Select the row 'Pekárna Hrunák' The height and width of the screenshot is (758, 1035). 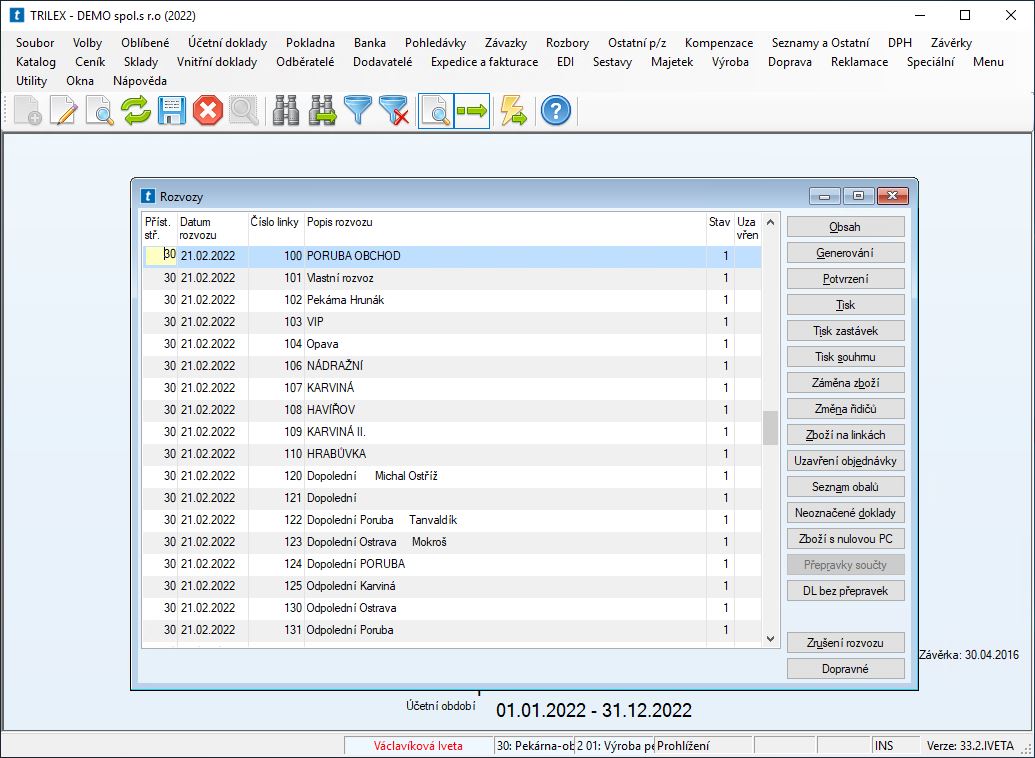(x=451, y=300)
